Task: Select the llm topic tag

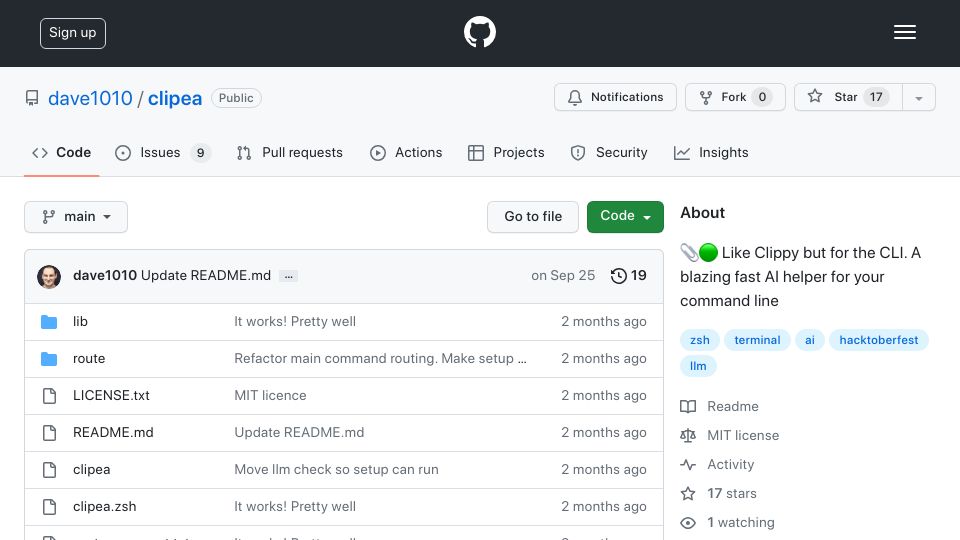Action: tap(698, 366)
